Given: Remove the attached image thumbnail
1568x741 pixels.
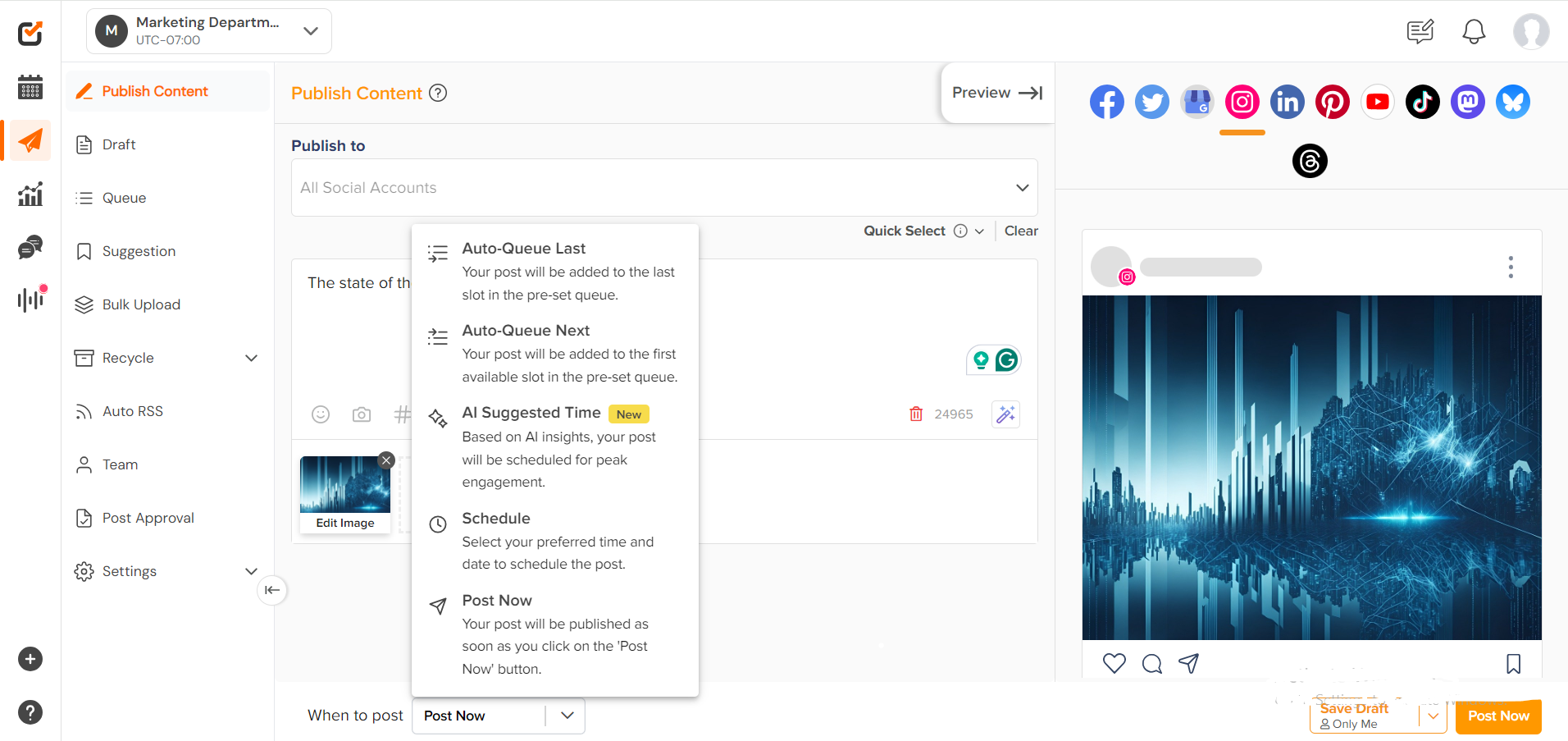Looking at the screenshot, I should [386, 460].
